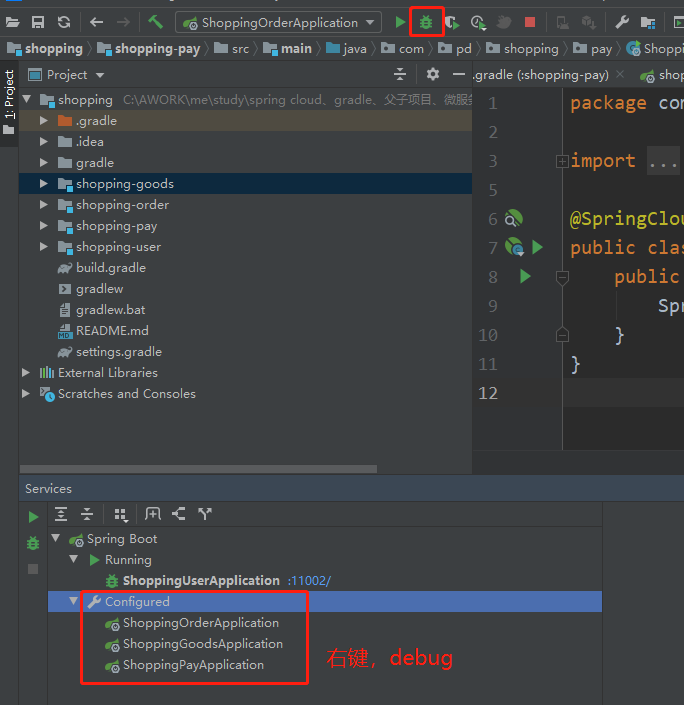The image size is (684, 705).
Task: Run service with the Services play icon
Action: click(33, 517)
